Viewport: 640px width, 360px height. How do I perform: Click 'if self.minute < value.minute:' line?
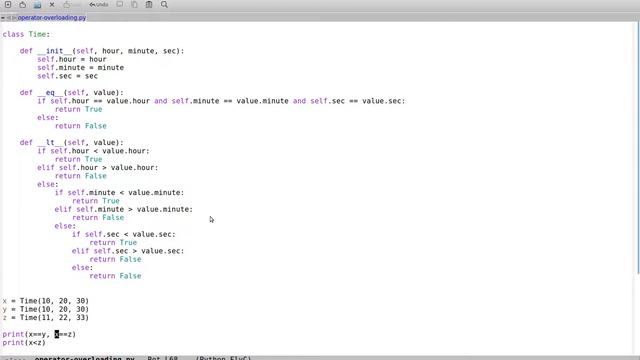pyautogui.click(x=120, y=193)
